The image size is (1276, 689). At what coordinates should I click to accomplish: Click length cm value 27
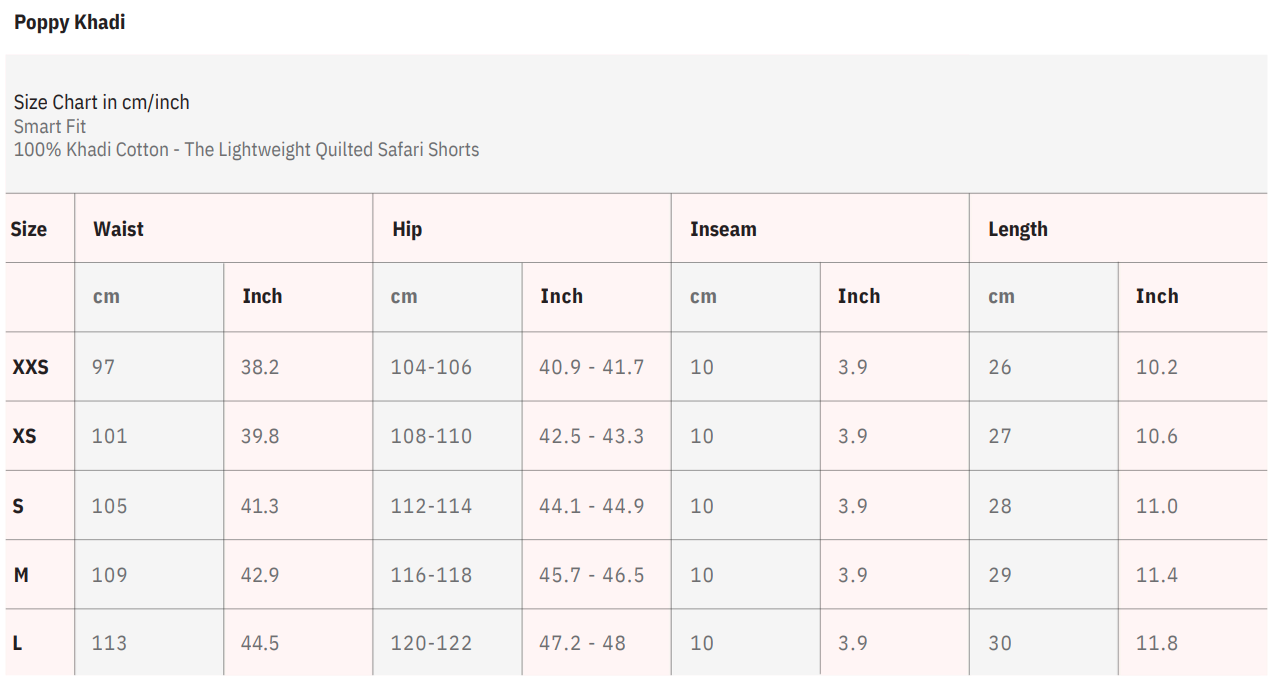1000,436
